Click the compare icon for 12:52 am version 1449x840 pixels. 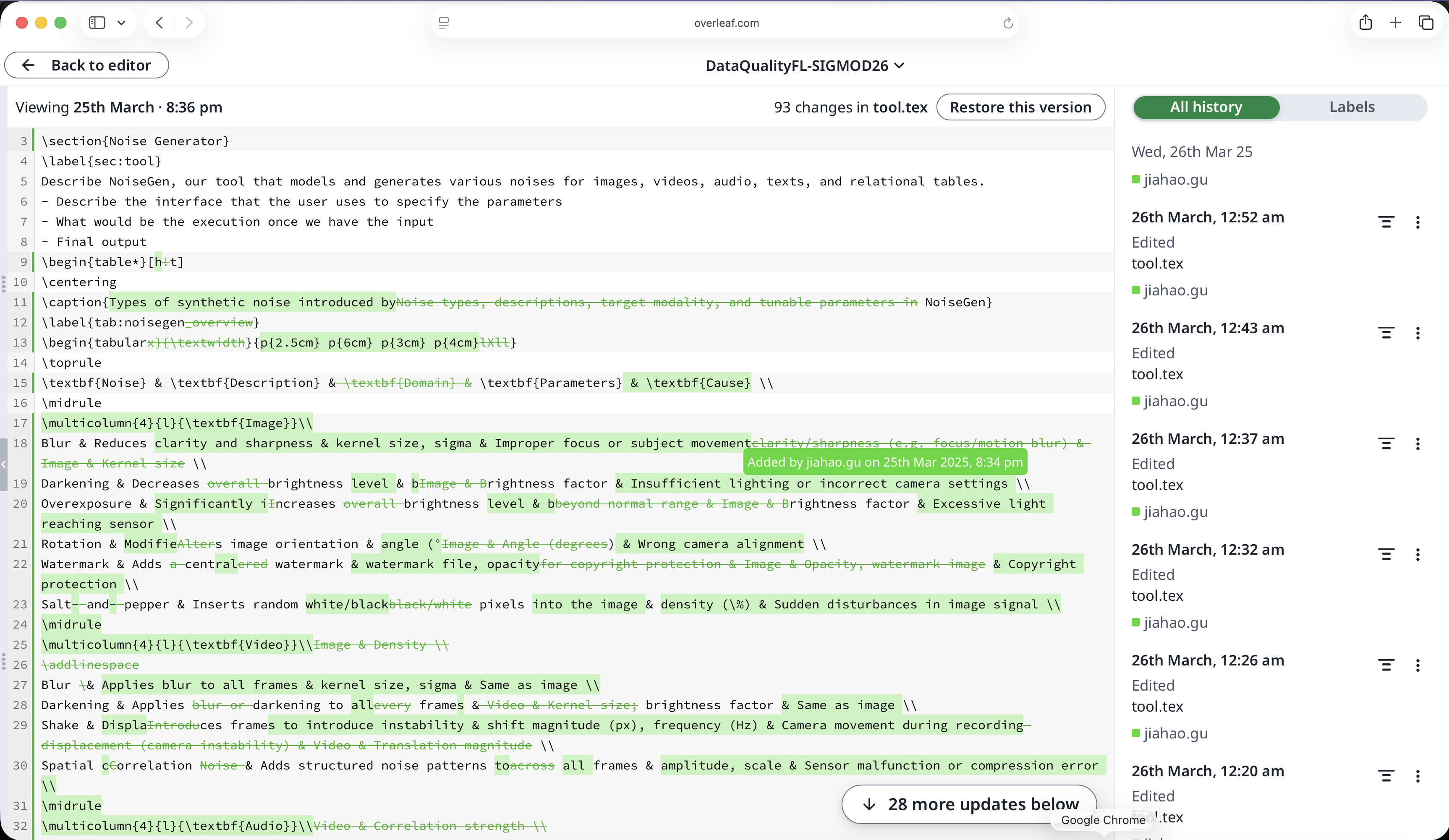[1386, 222]
